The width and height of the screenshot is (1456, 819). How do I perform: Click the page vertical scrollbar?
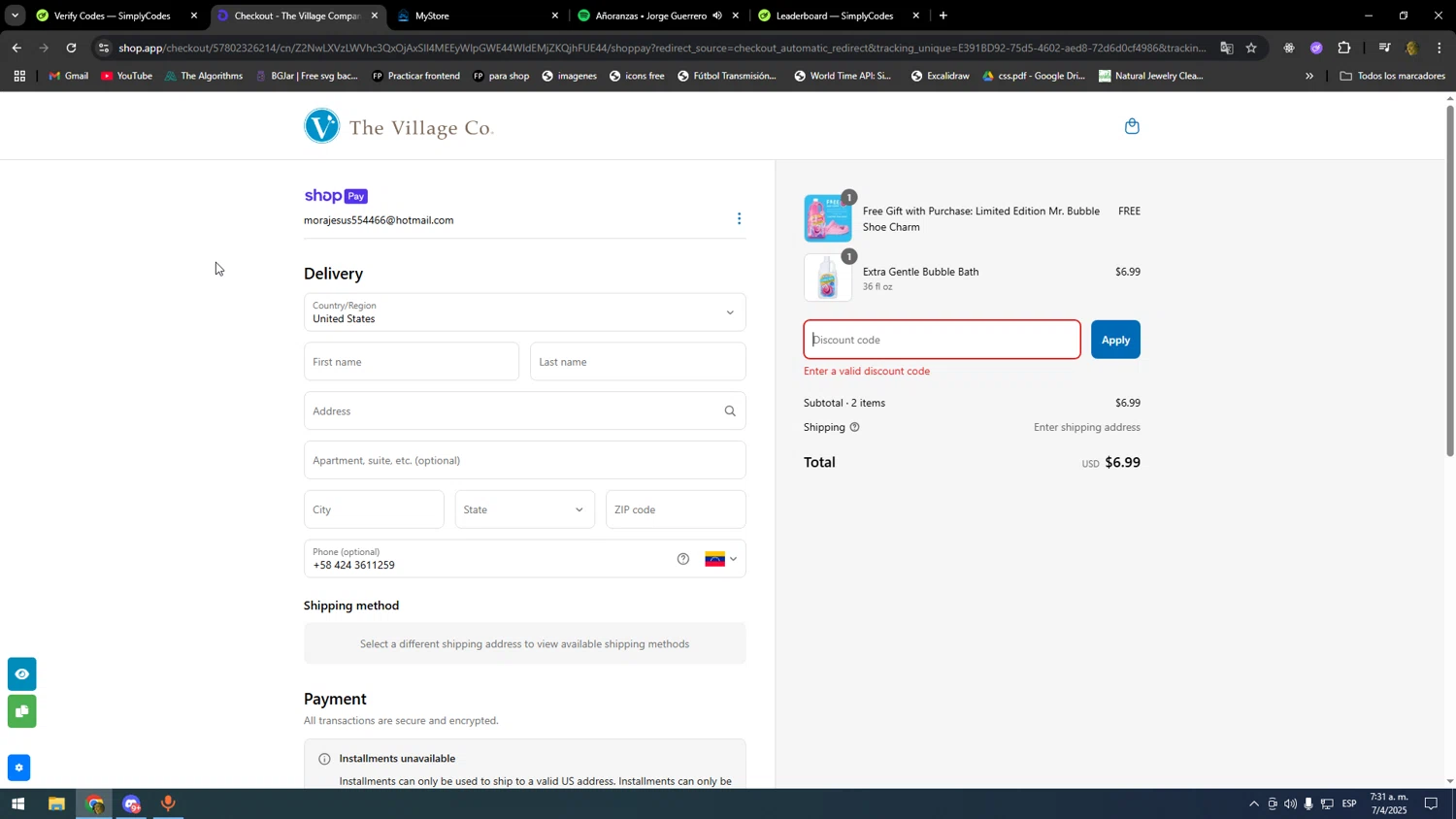1450,281
